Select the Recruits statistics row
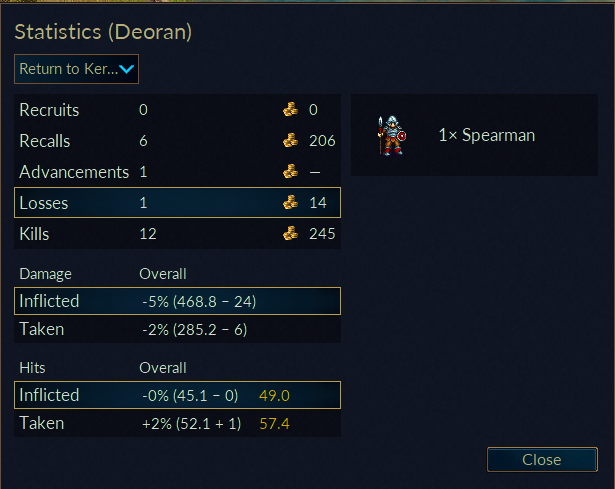The image size is (615, 489). pos(177,109)
